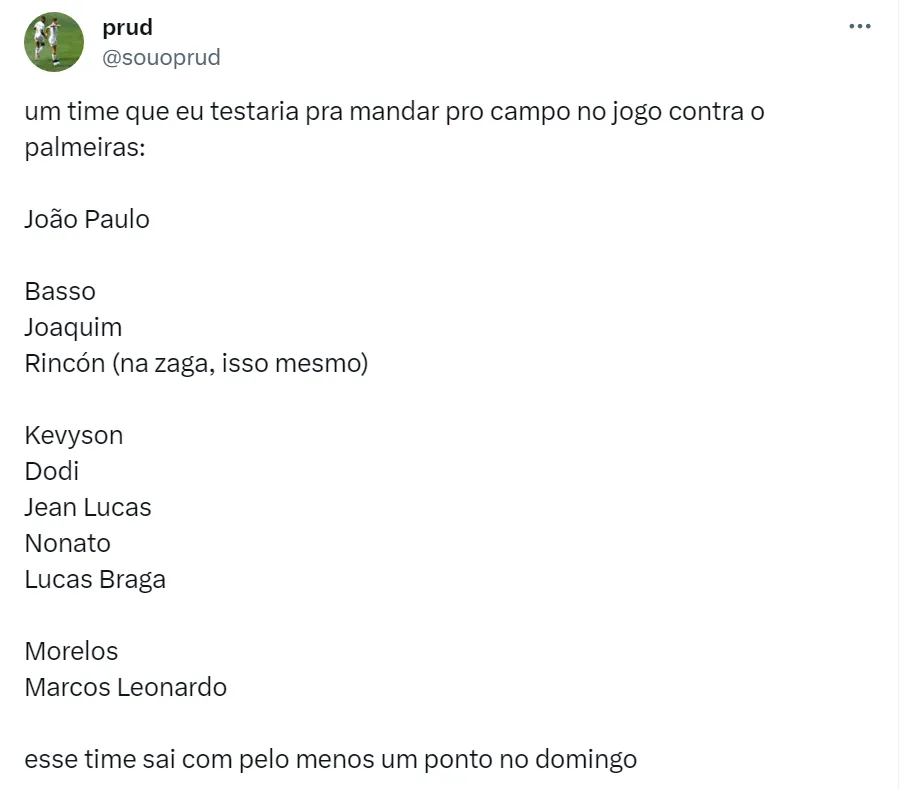This screenshot has width=908, height=790.
Task: Click the @souoprud handle
Action: [161, 58]
